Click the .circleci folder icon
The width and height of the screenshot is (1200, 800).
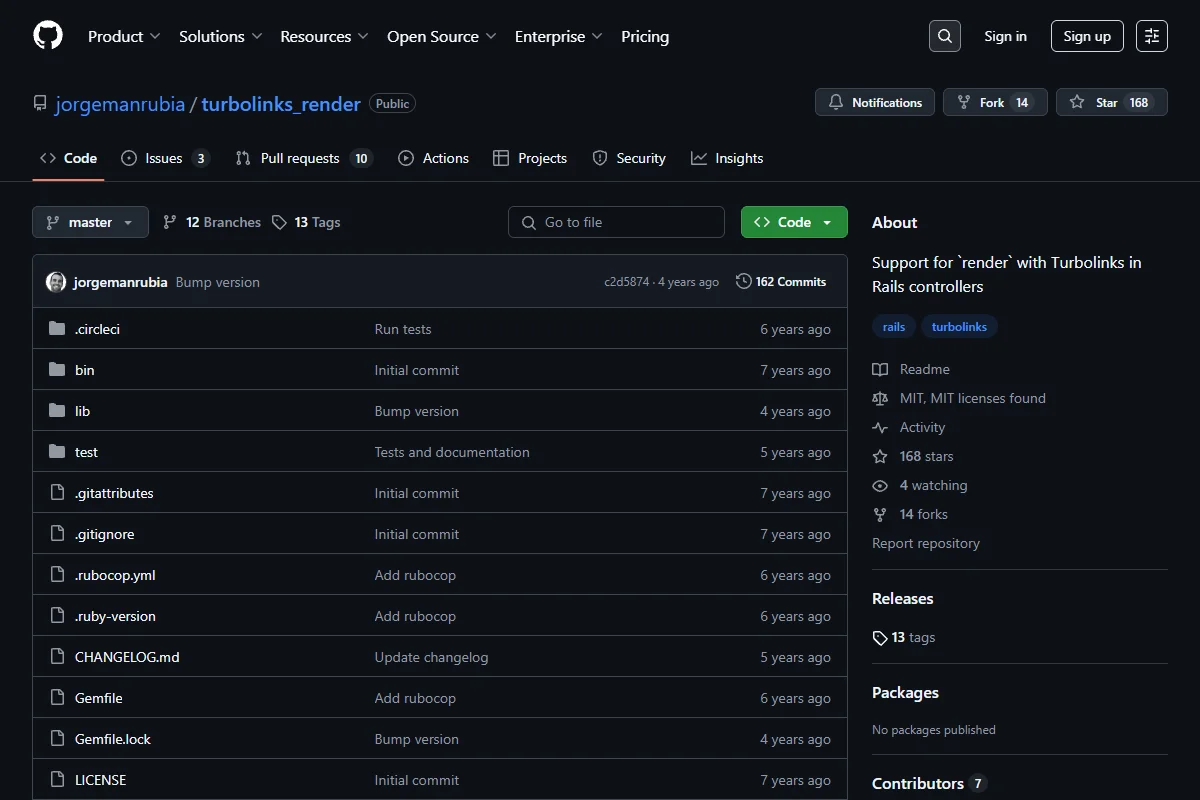click(57, 329)
